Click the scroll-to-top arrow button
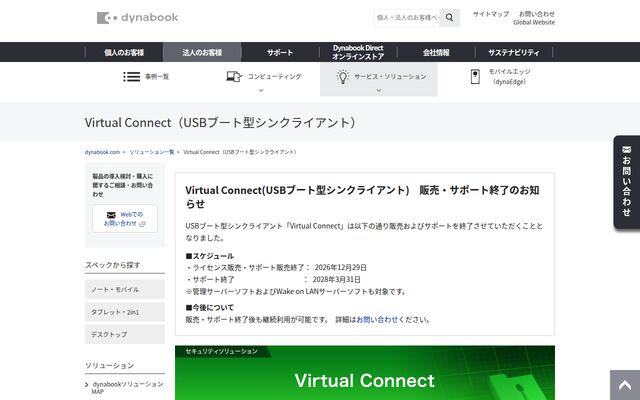This screenshot has height=400, width=640. point(625,385)
